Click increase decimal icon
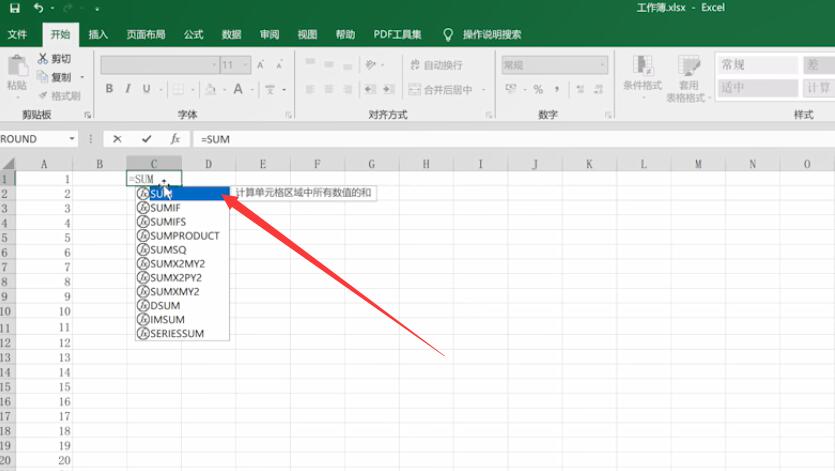Image resolution: width=835 pixels, height=471 pixels. tap(580, 89)
